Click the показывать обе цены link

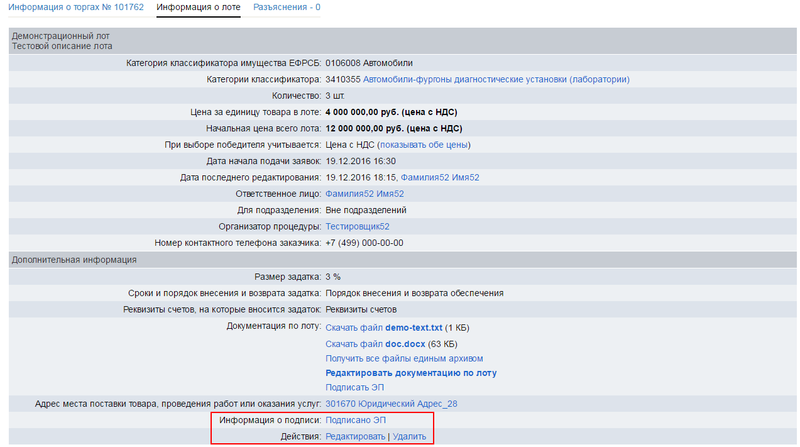[x=424, y=145]
